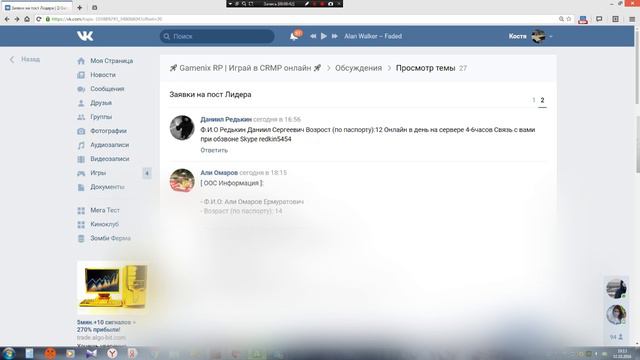Click the Сообщения chat bubble icon
The height and width of the screenshot is (360, 640).
tap(81, 89)
